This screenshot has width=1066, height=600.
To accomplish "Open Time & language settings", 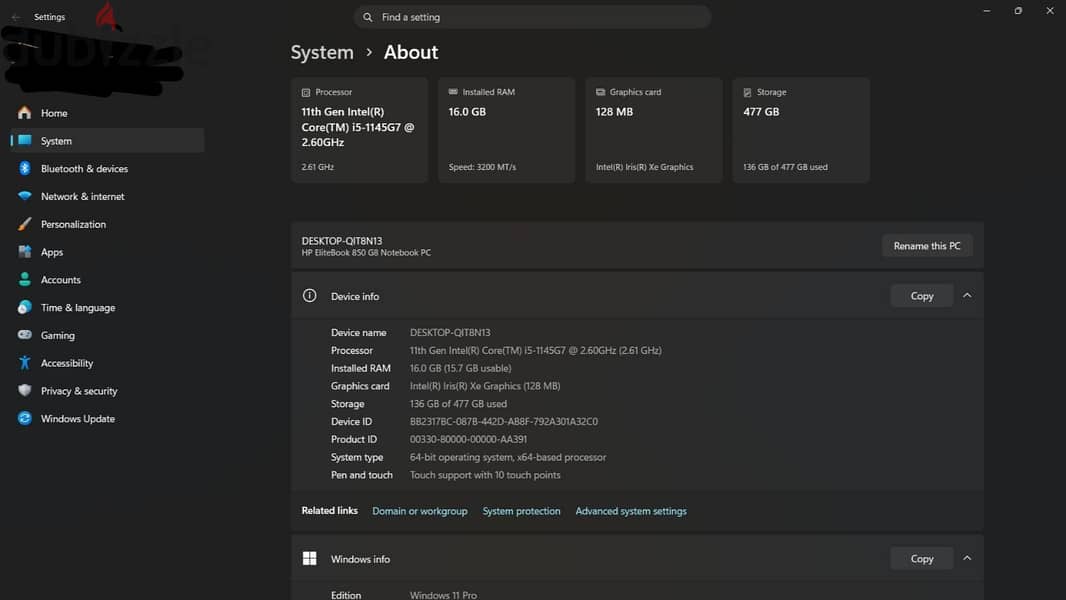I will pos(107,308).
